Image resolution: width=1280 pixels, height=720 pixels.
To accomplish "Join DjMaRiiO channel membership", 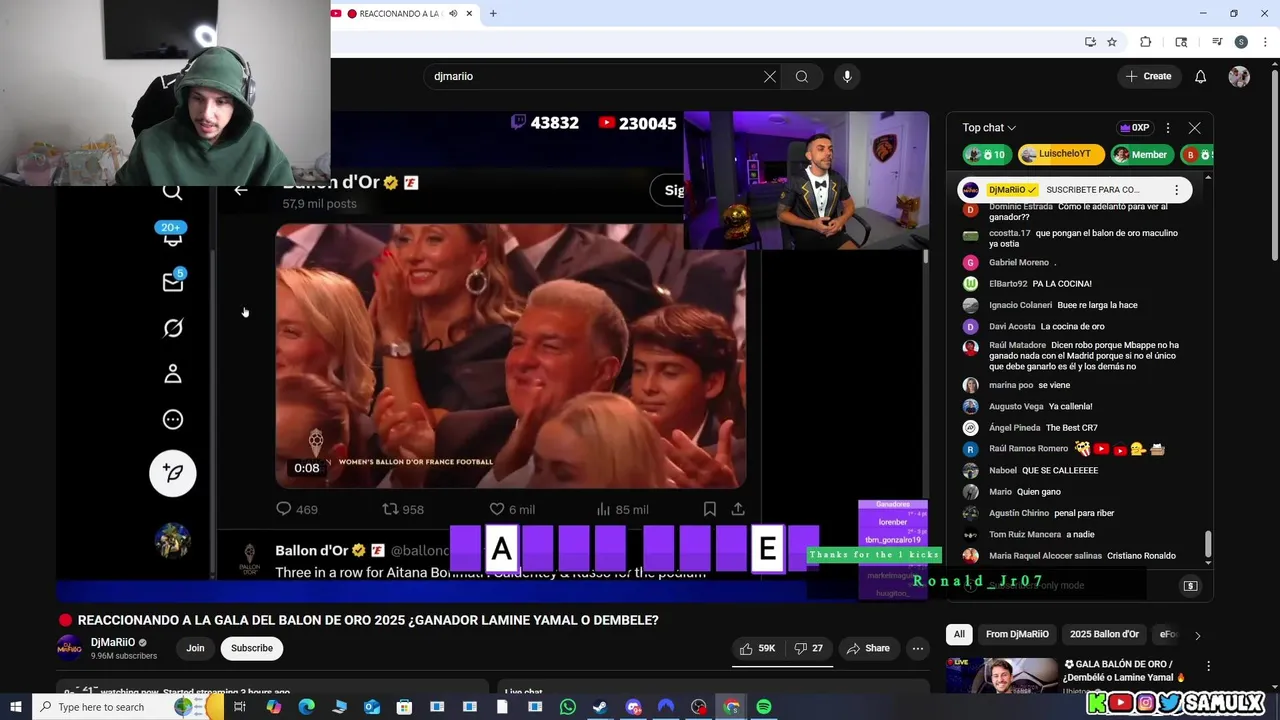I will pos(195,648).
